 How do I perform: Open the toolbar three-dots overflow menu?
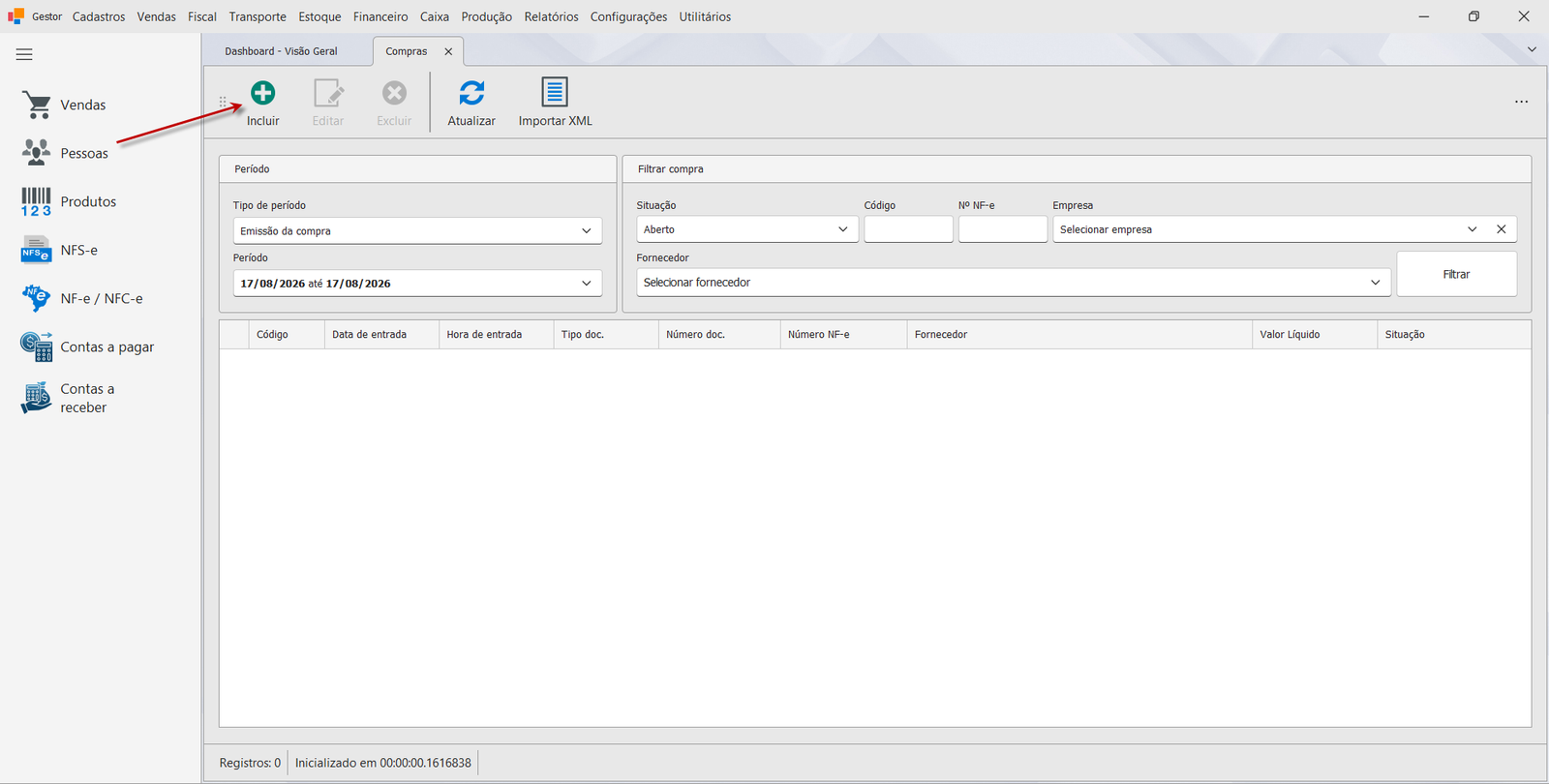[x=1521, y=102]
